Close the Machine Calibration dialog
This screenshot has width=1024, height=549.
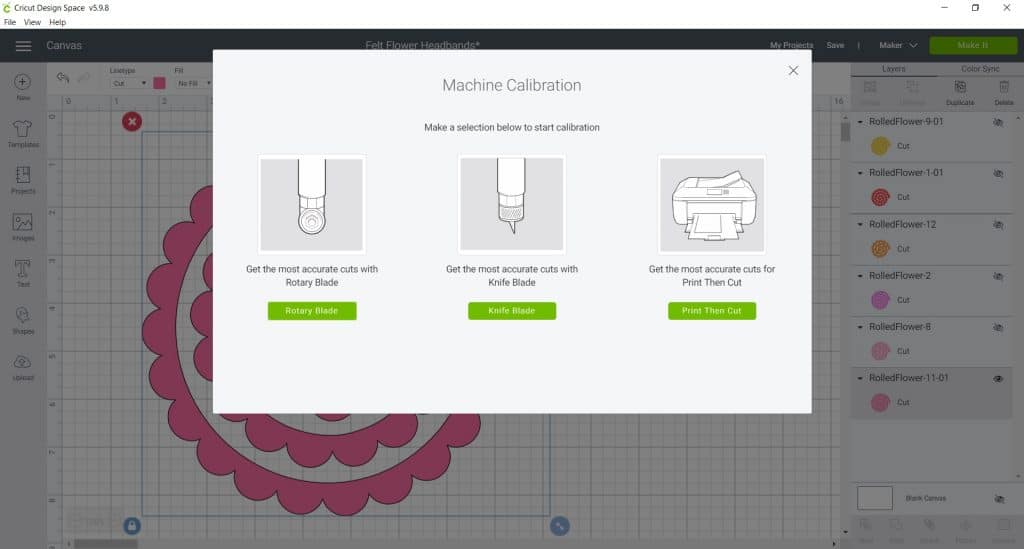793,71
